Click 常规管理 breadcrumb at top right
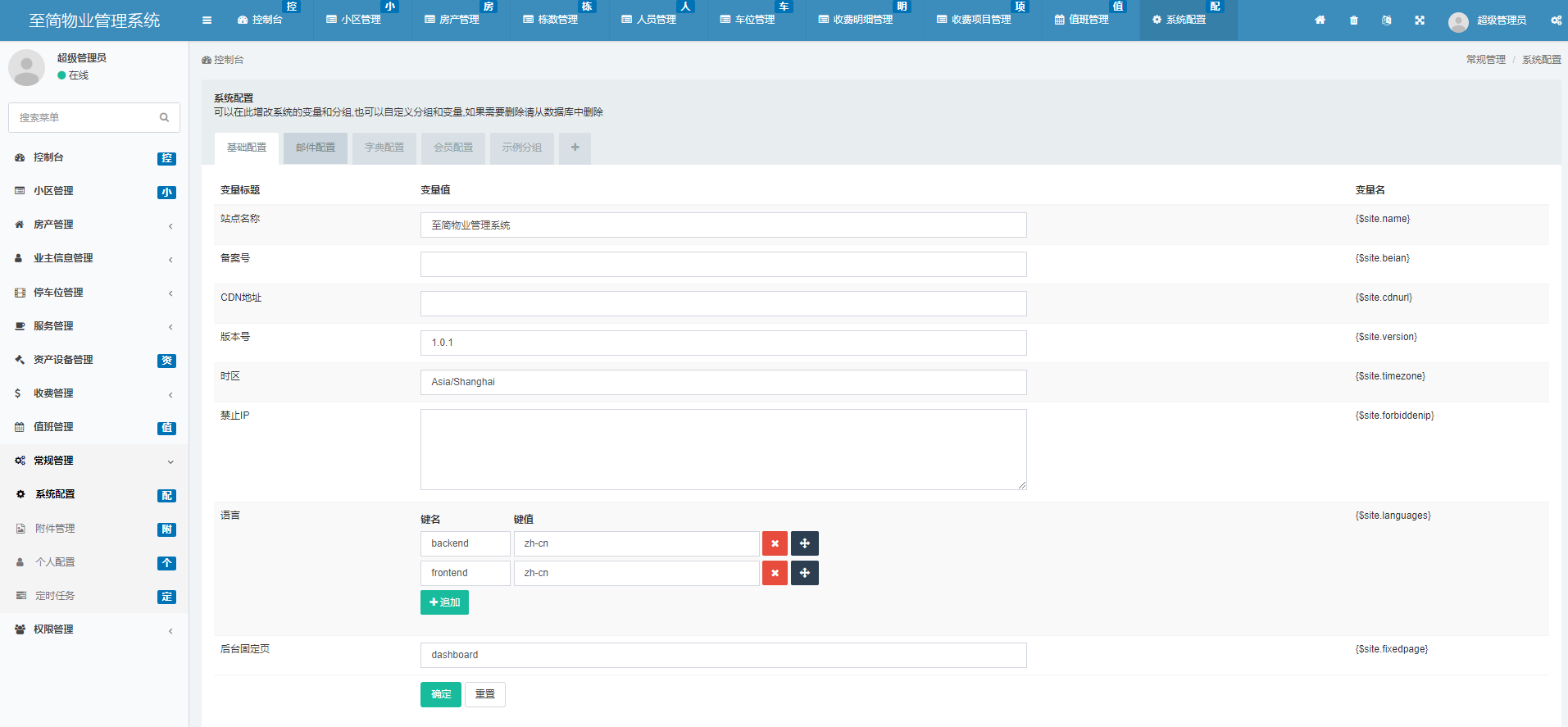 (x=1485, y=60)
